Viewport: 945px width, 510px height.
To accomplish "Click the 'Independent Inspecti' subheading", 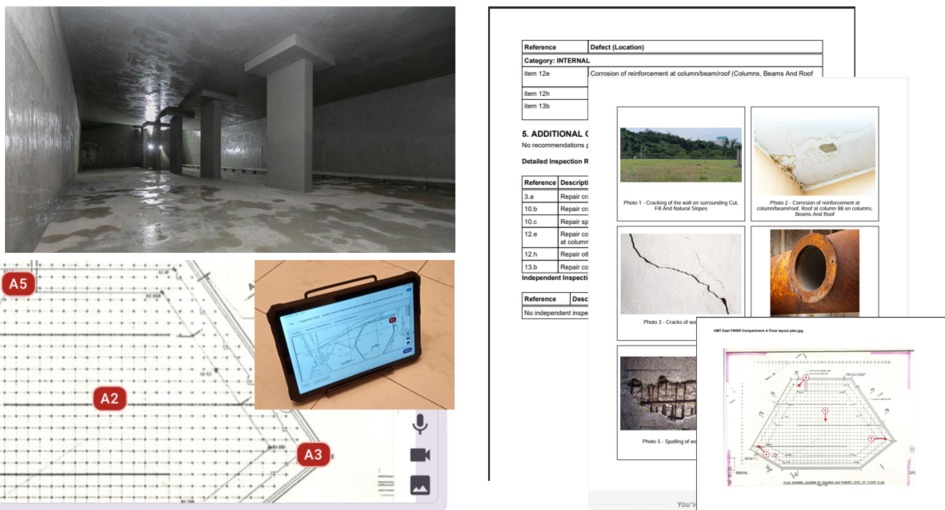I will (x=554, y=278).
